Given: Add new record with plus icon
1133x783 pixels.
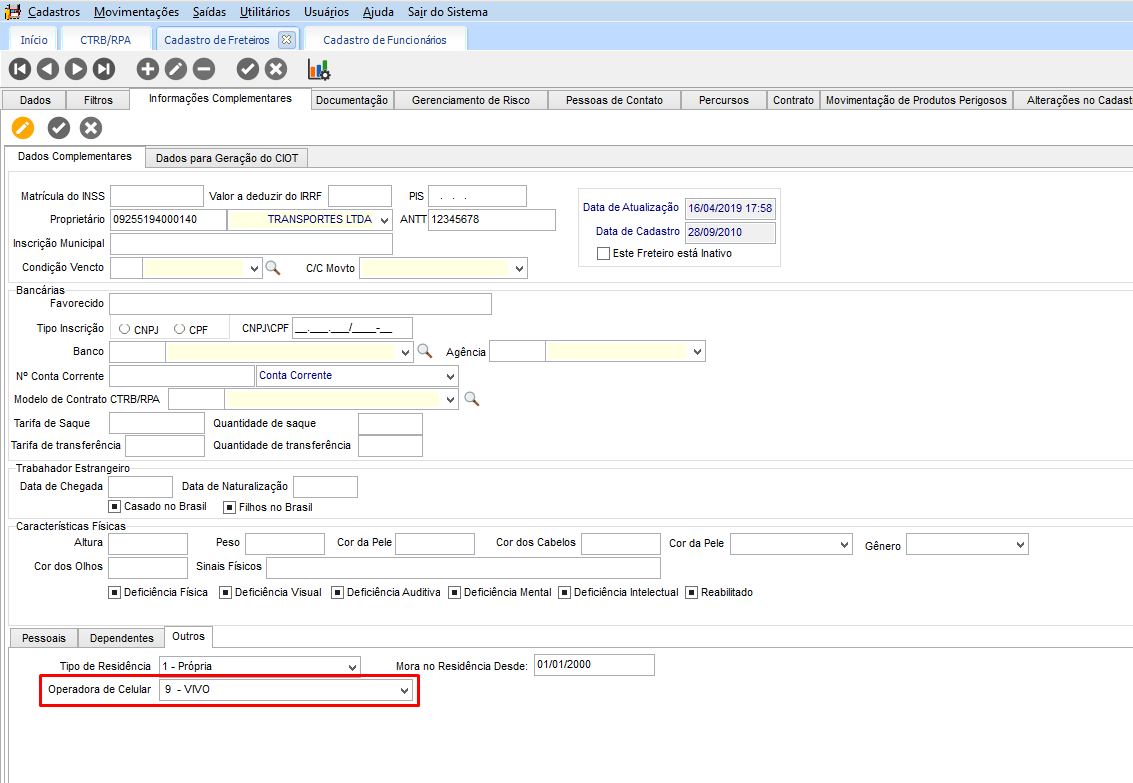Looking at the screenshot, I should click(148, 69).
